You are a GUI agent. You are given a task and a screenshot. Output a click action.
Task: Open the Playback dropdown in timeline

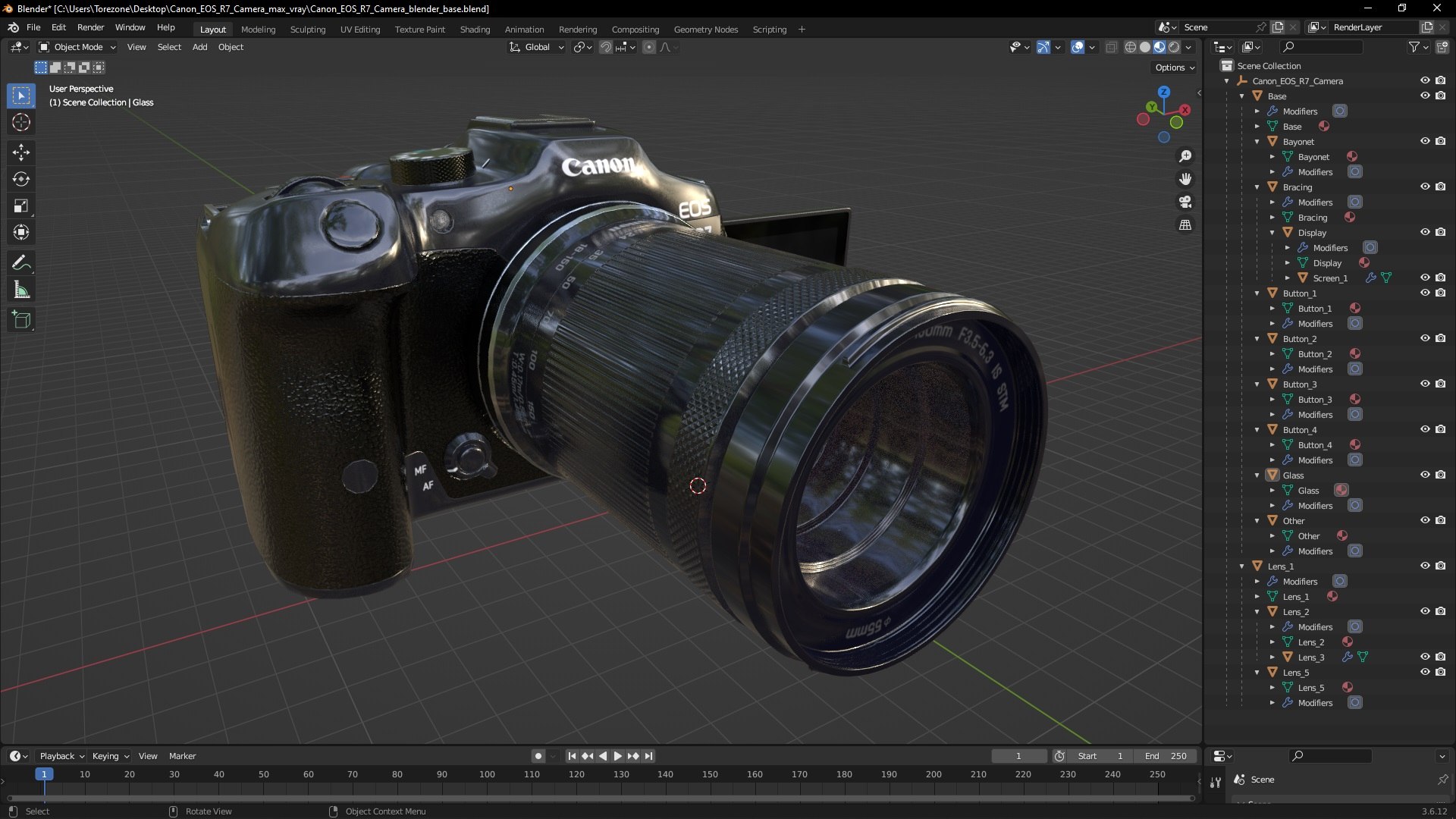61,756
